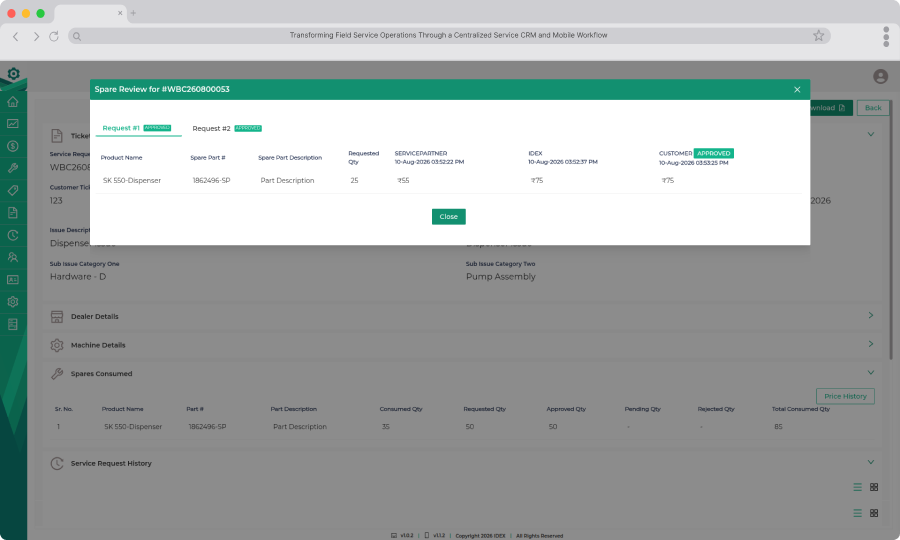Click the SERVICEPARTNER price ₹55
This screenshot has width=900, height=540.
point(403,180)
